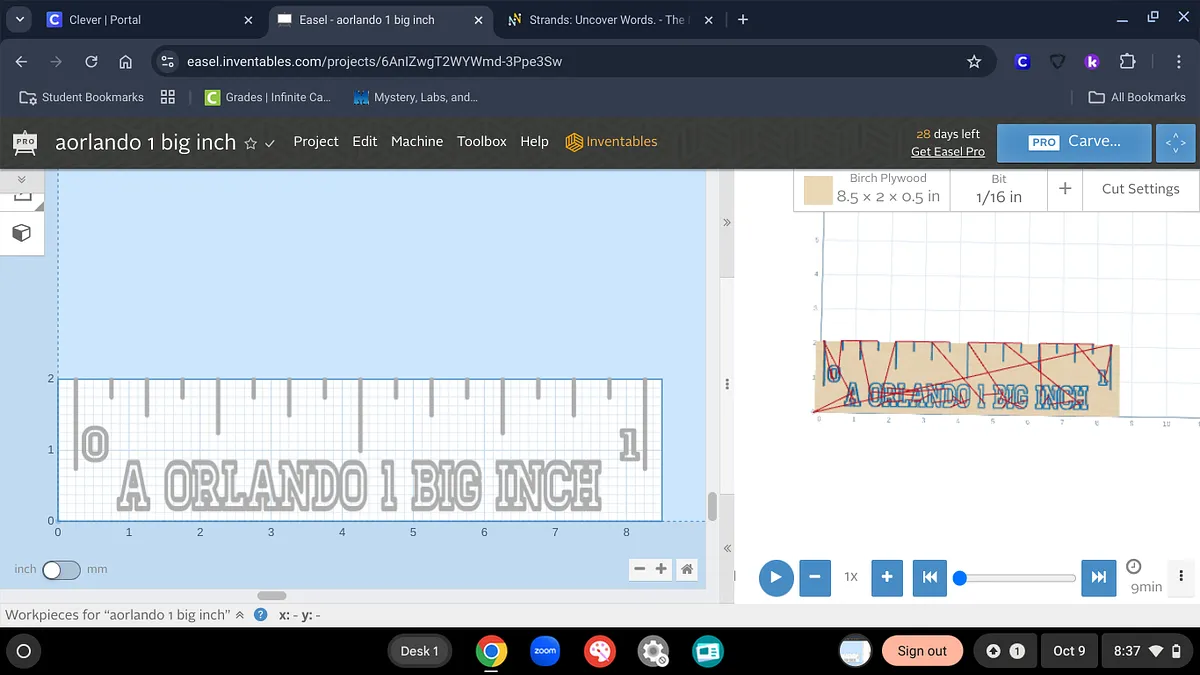Click the skip-to-end playback button
This screenshot has width=1200, height=675.
(x=1099, y=577)
